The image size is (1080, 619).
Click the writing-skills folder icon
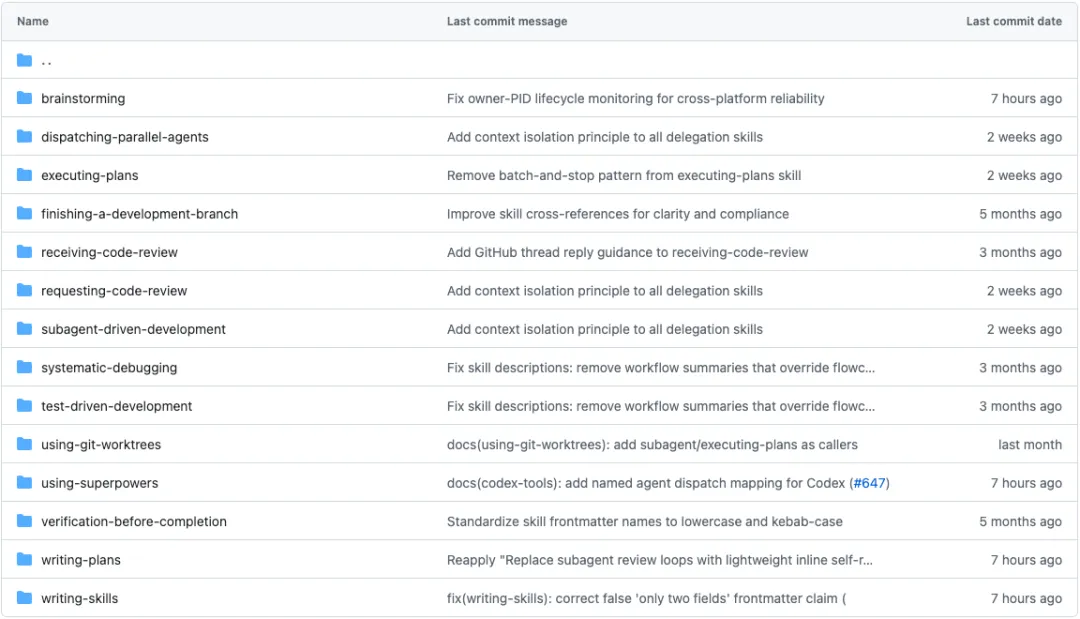point(25,598)
